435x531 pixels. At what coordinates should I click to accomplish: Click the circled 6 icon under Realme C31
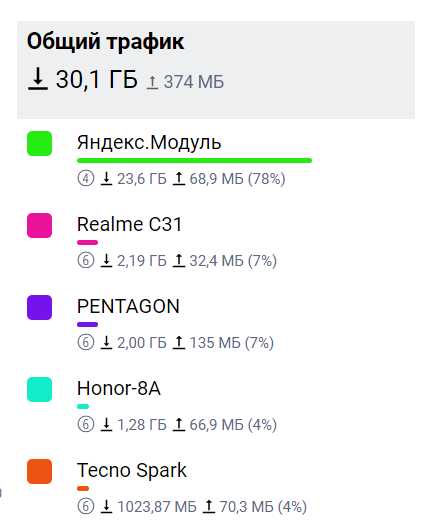point(86,260)
